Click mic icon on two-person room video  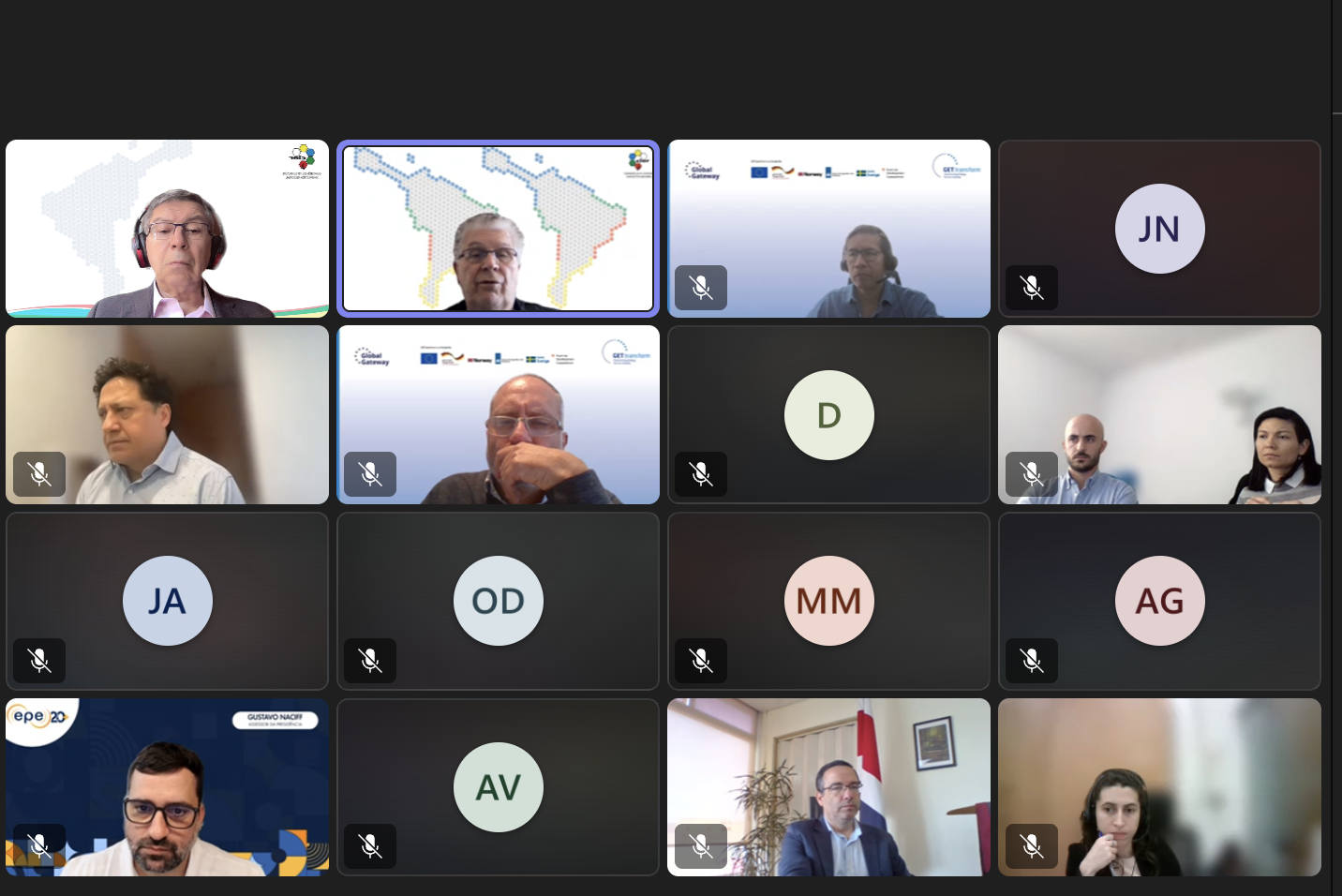[x=1032, y=474]
